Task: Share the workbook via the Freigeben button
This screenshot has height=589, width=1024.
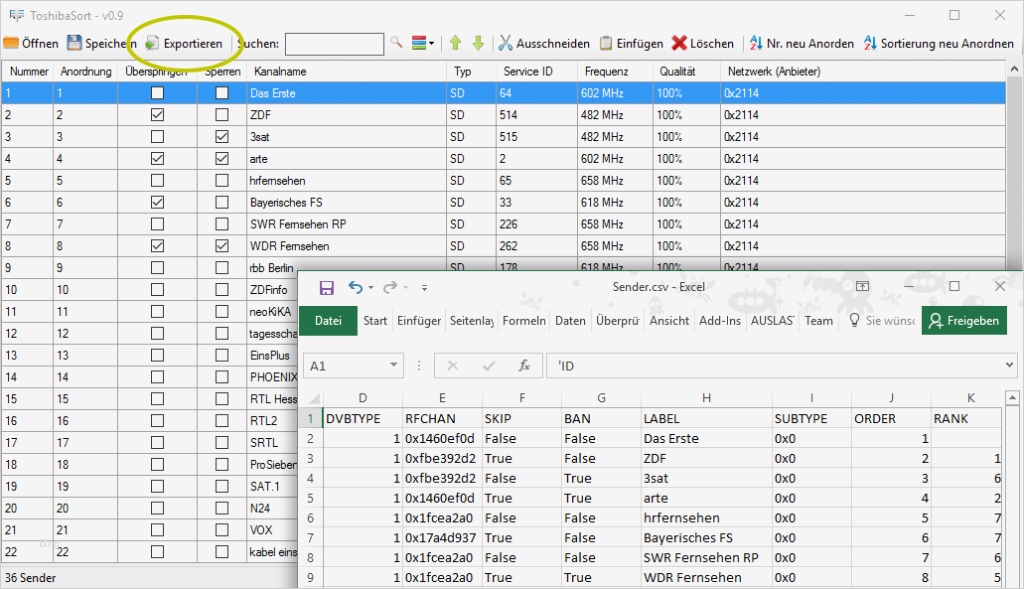Action: click(963, 322)
